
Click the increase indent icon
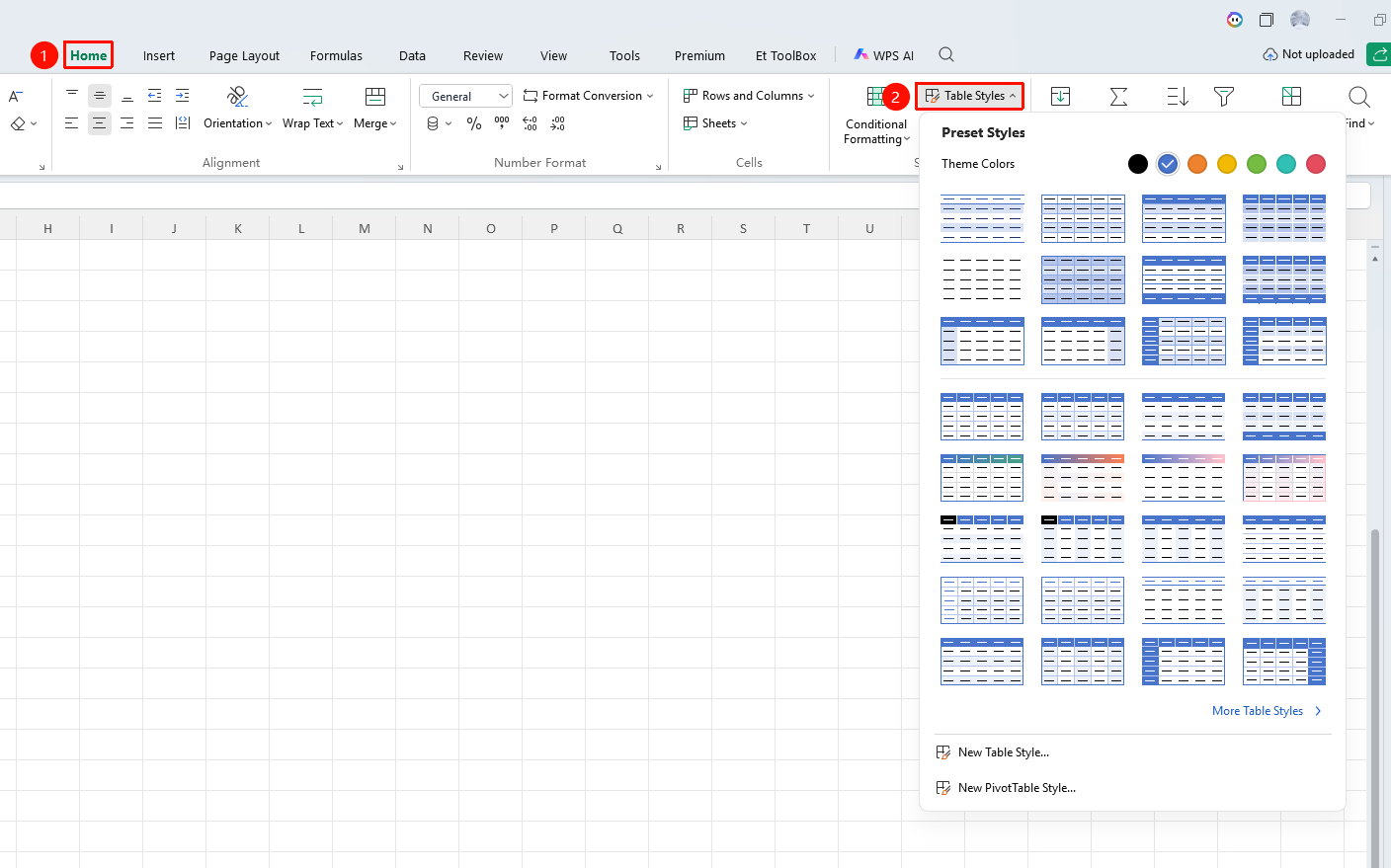point(183,96)
